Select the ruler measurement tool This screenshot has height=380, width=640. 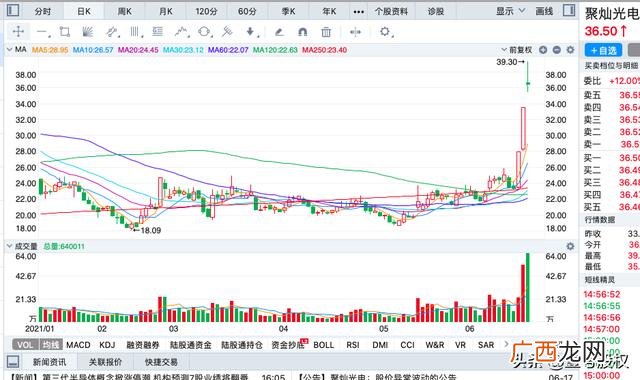[227, 31]
